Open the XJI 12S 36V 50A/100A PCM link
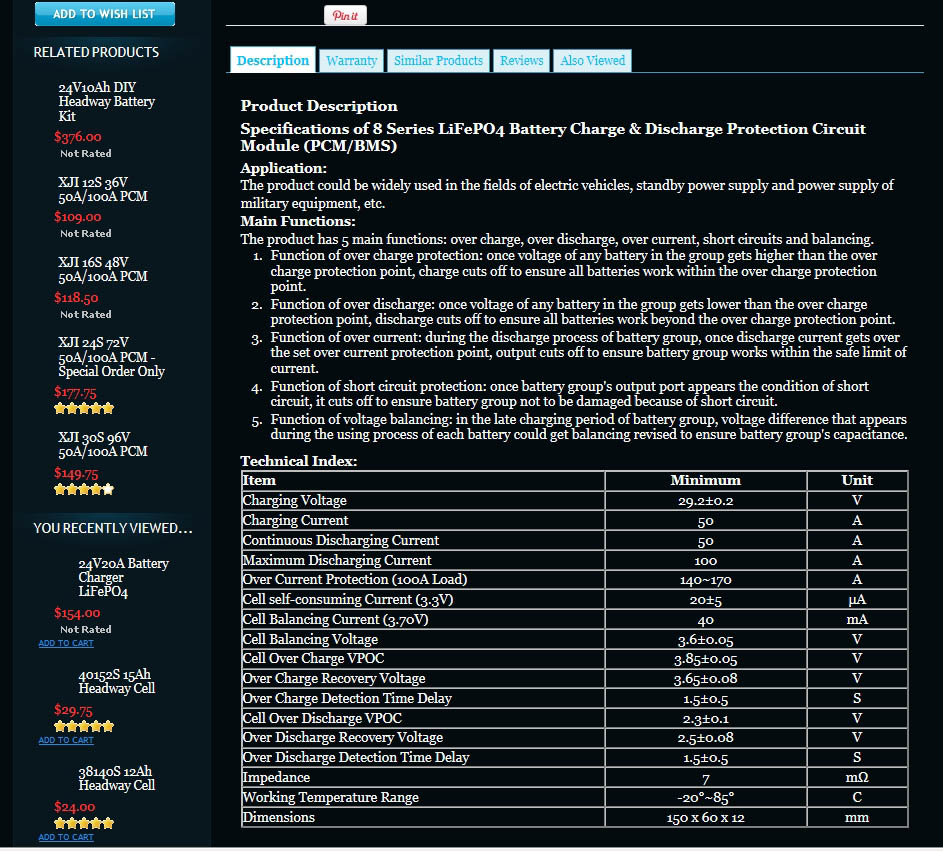The height and width of the screenshot is (851, 943). 103,189
